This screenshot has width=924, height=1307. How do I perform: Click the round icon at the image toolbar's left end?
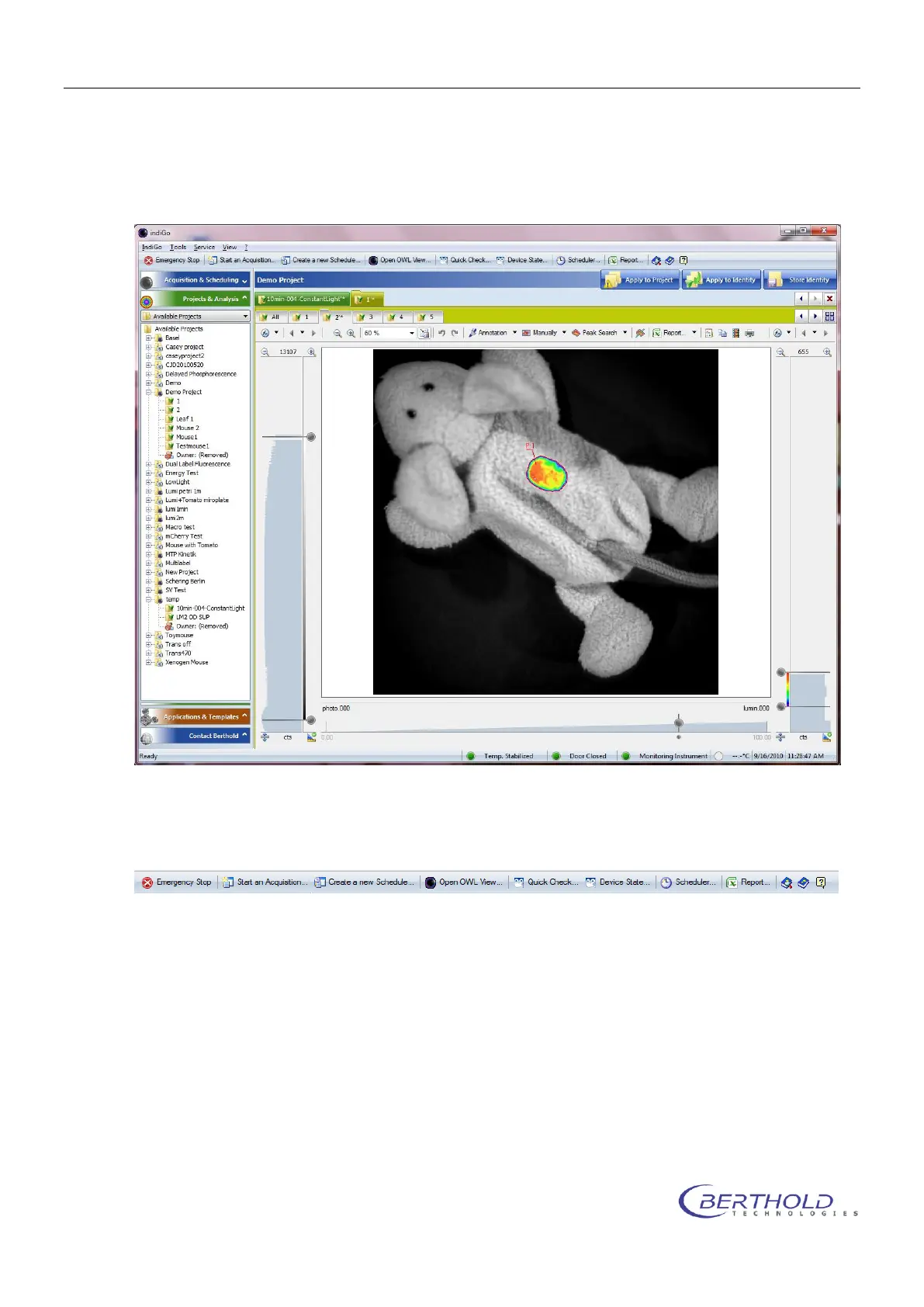(265, 333)
